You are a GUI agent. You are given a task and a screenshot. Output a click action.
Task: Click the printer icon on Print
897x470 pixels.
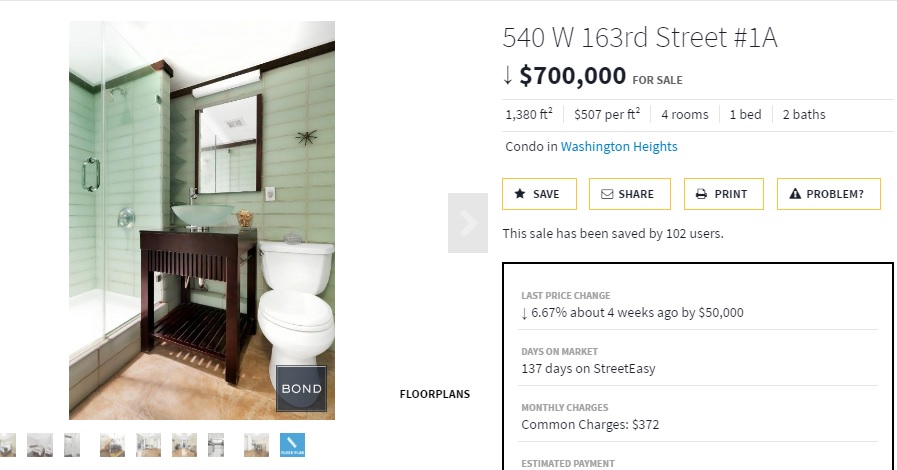(701, 194)
